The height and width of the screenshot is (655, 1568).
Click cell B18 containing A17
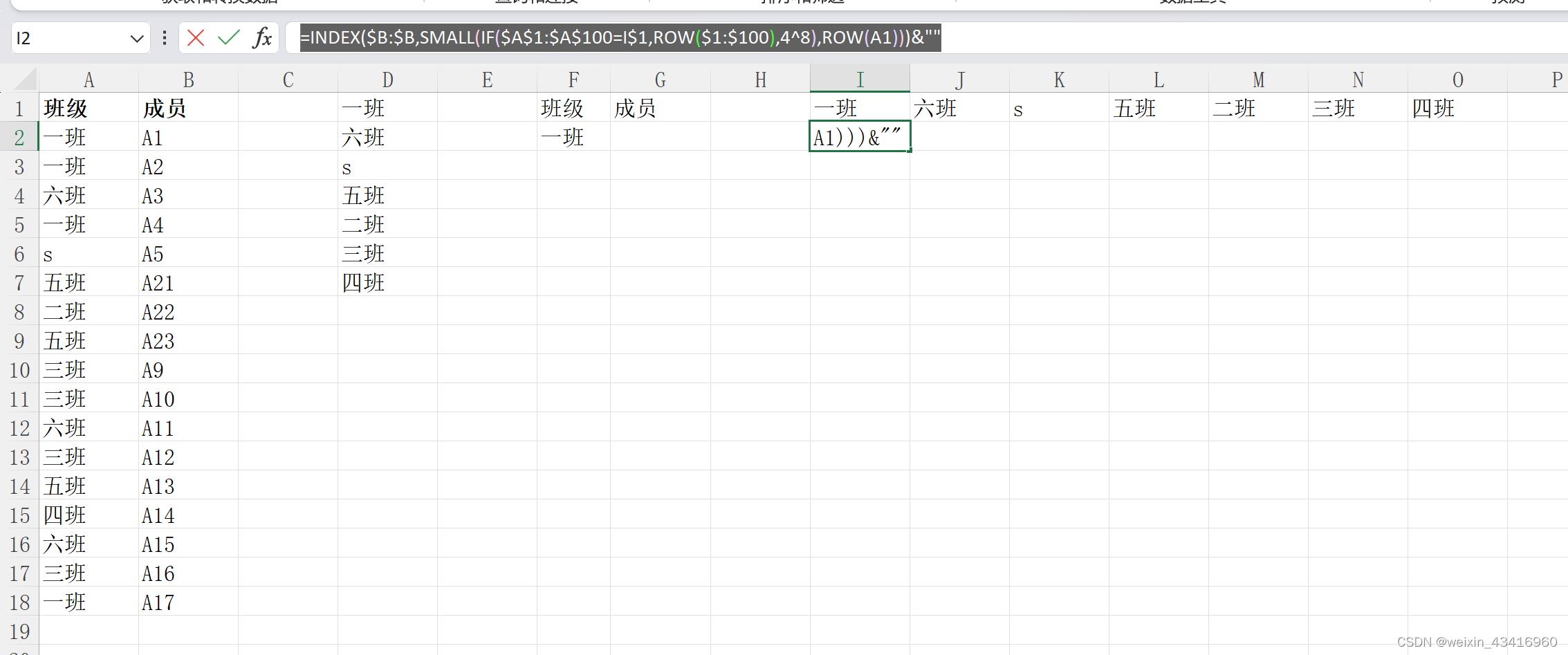(188, 602)
